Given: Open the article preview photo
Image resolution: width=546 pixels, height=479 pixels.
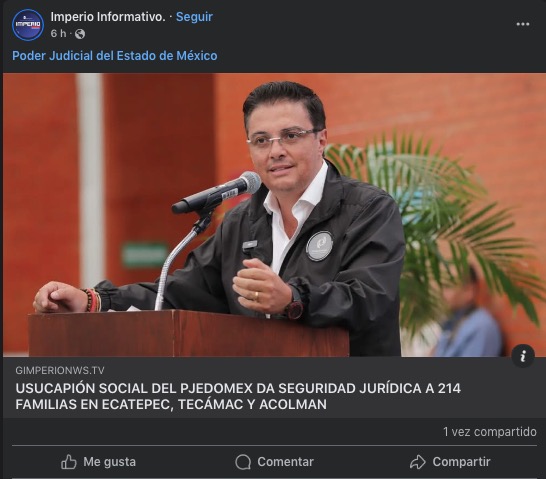Looking at the screenshot, I should click(273, 215).
